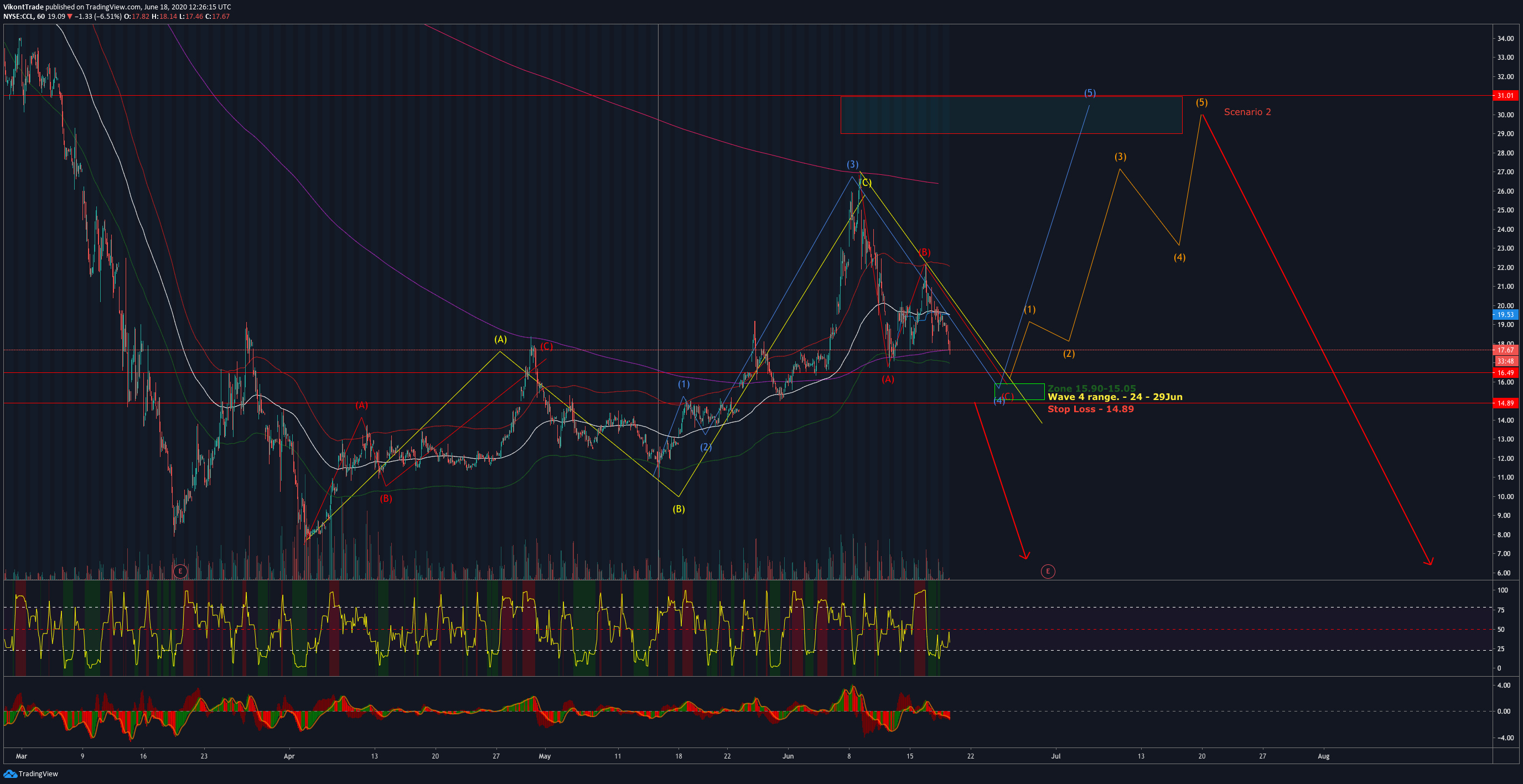This screenshot has height=784, width=1523.
Task: Select the blue (5) wave label
Action: 1090,93
